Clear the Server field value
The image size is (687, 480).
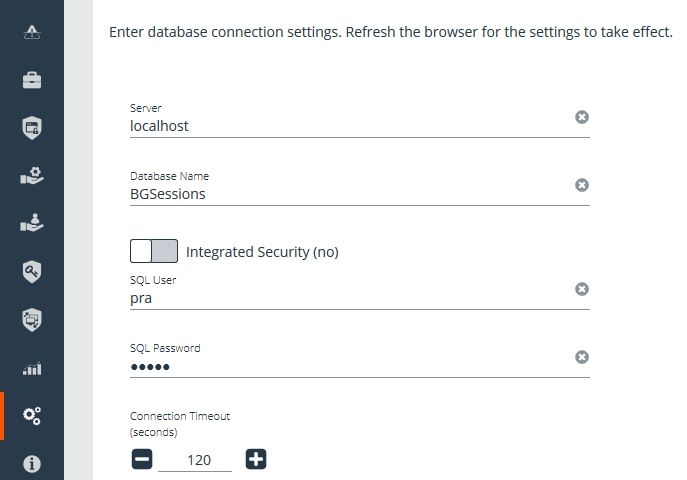pos(581,117)
